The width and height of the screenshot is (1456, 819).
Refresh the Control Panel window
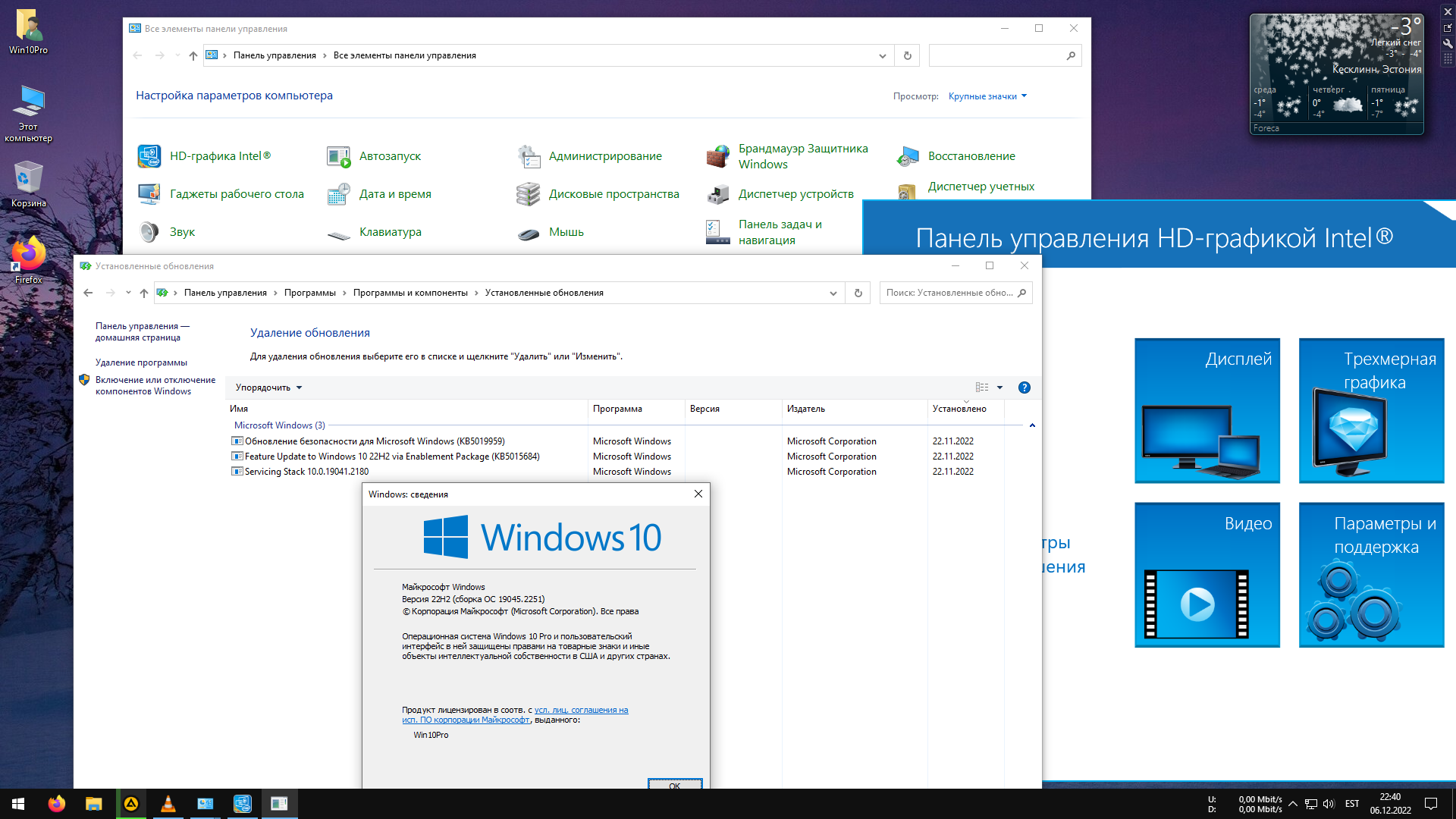pos(908,55)
